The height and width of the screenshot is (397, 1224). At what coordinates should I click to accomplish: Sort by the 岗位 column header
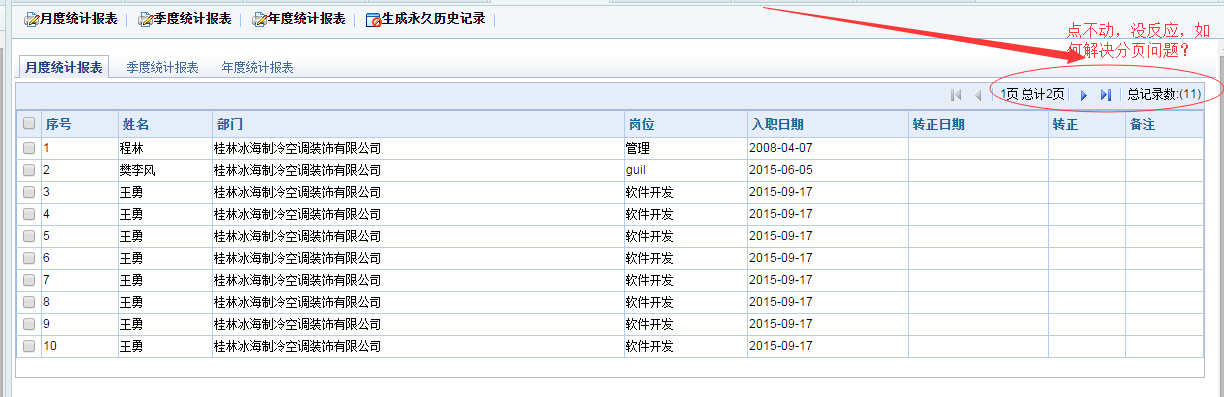pos(685,124)
